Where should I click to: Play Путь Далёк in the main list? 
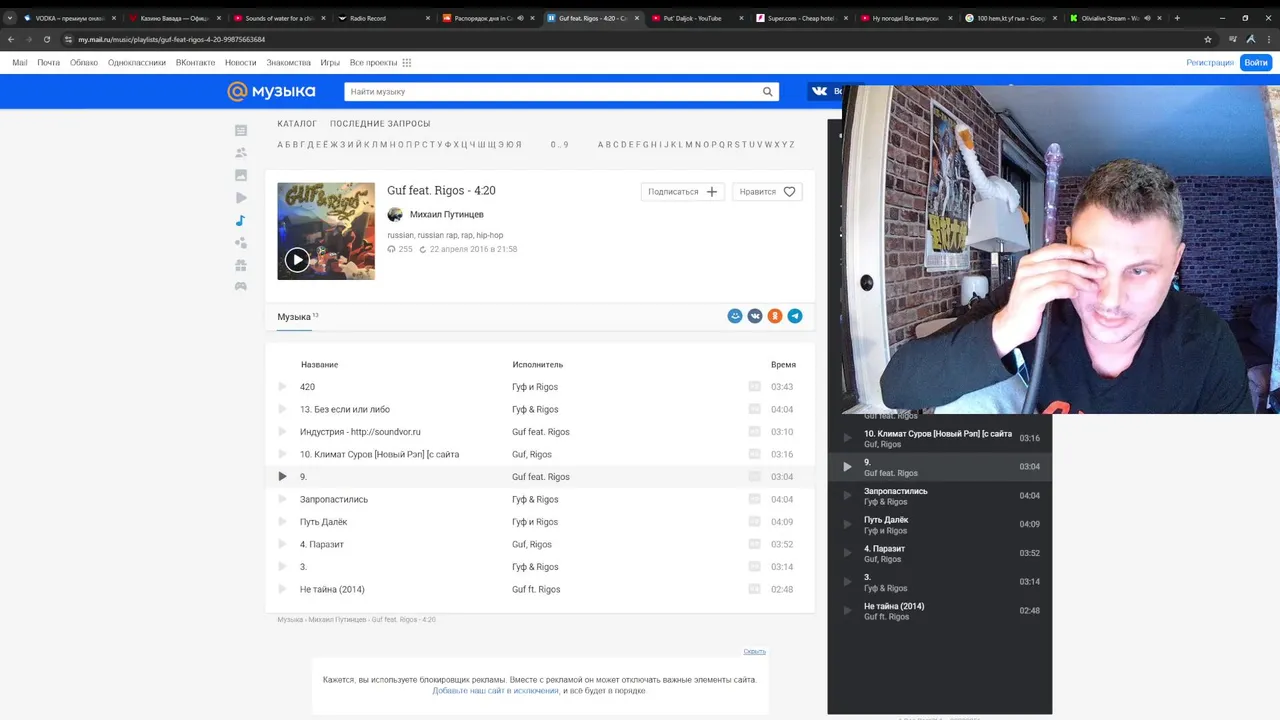point(282,522)
